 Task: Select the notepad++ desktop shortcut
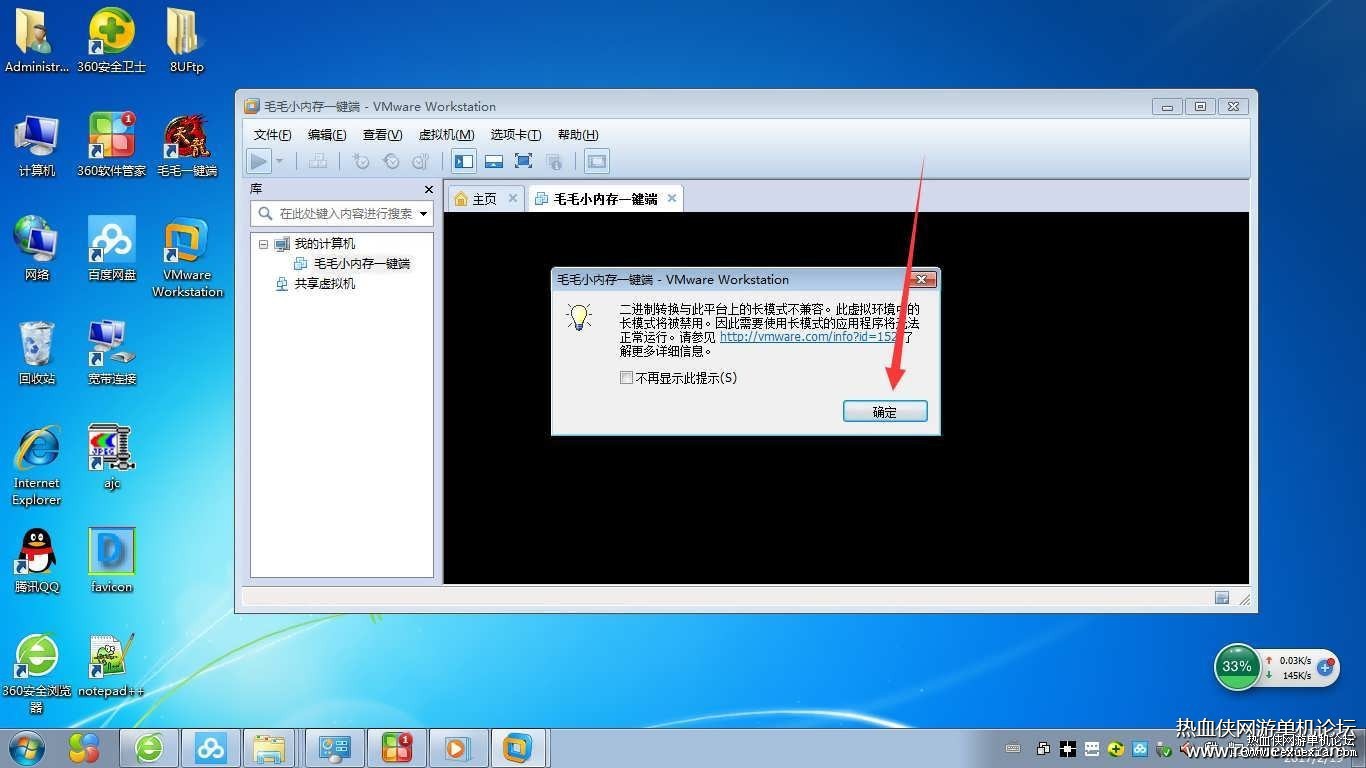coord(112,665)
